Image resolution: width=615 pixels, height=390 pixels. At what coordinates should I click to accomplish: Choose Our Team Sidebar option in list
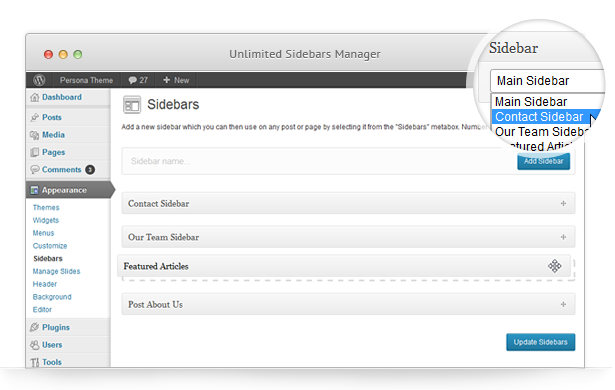pyautogui.click(x=541, y=131)
